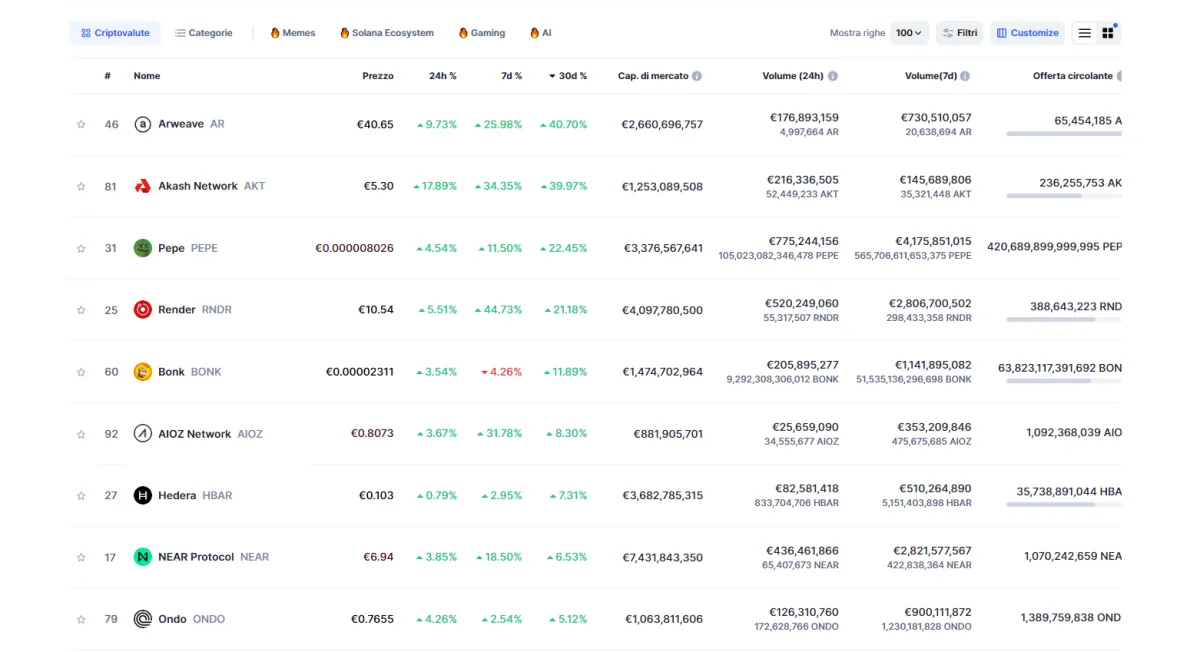Click AIOZ Network price €0.8073
Screen dimensions: 1200x652
pyautogui.click(x=372, y=434)
